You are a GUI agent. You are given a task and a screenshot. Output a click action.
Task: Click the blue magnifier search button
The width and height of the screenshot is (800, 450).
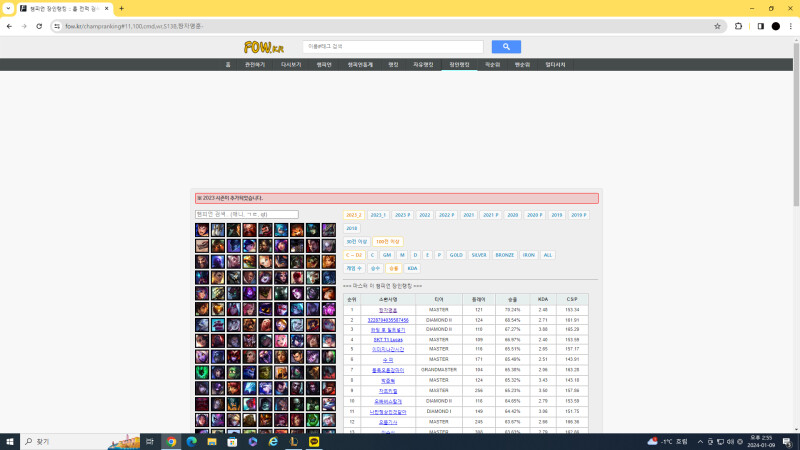point(506,47)
